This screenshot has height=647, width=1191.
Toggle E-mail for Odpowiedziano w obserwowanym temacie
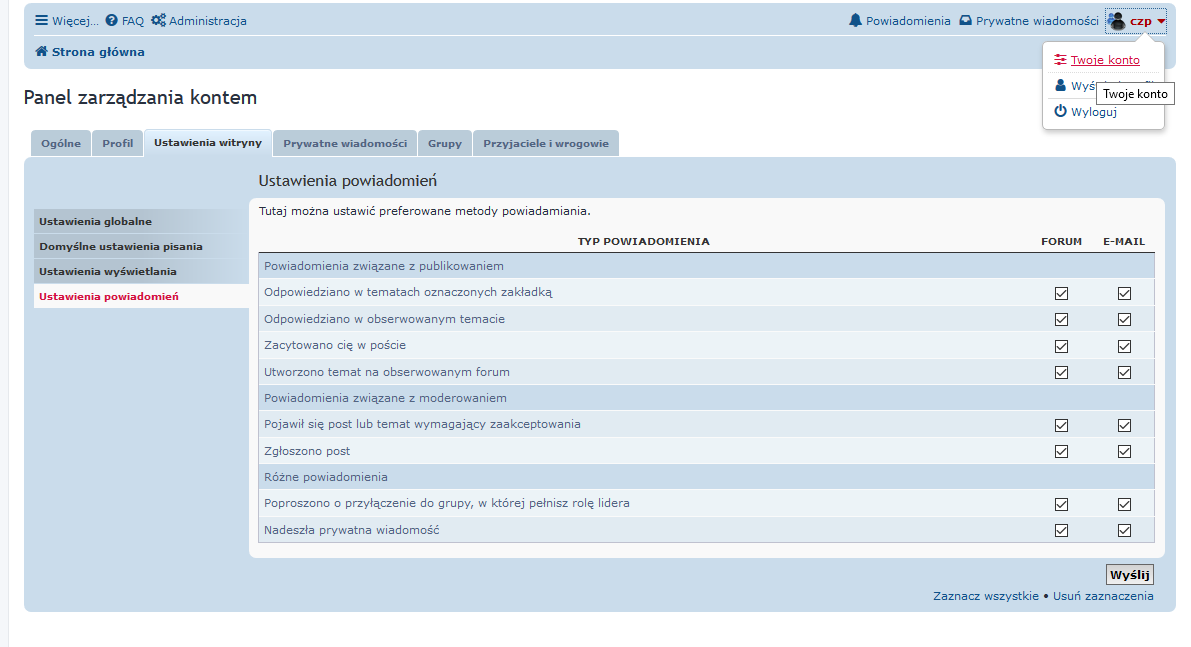(x=1124, y=319)
